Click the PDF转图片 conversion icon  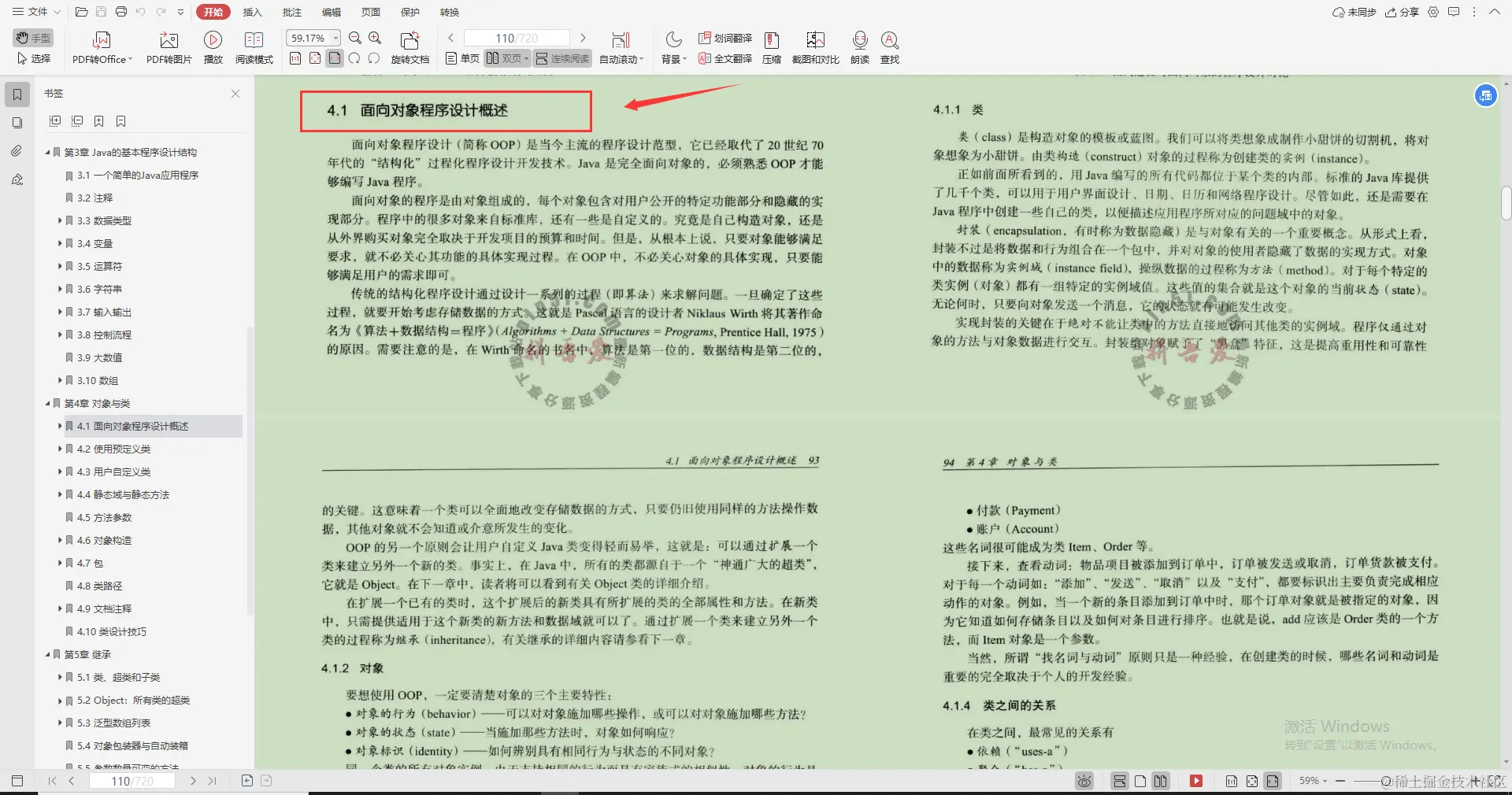click(x=168, y=47)
